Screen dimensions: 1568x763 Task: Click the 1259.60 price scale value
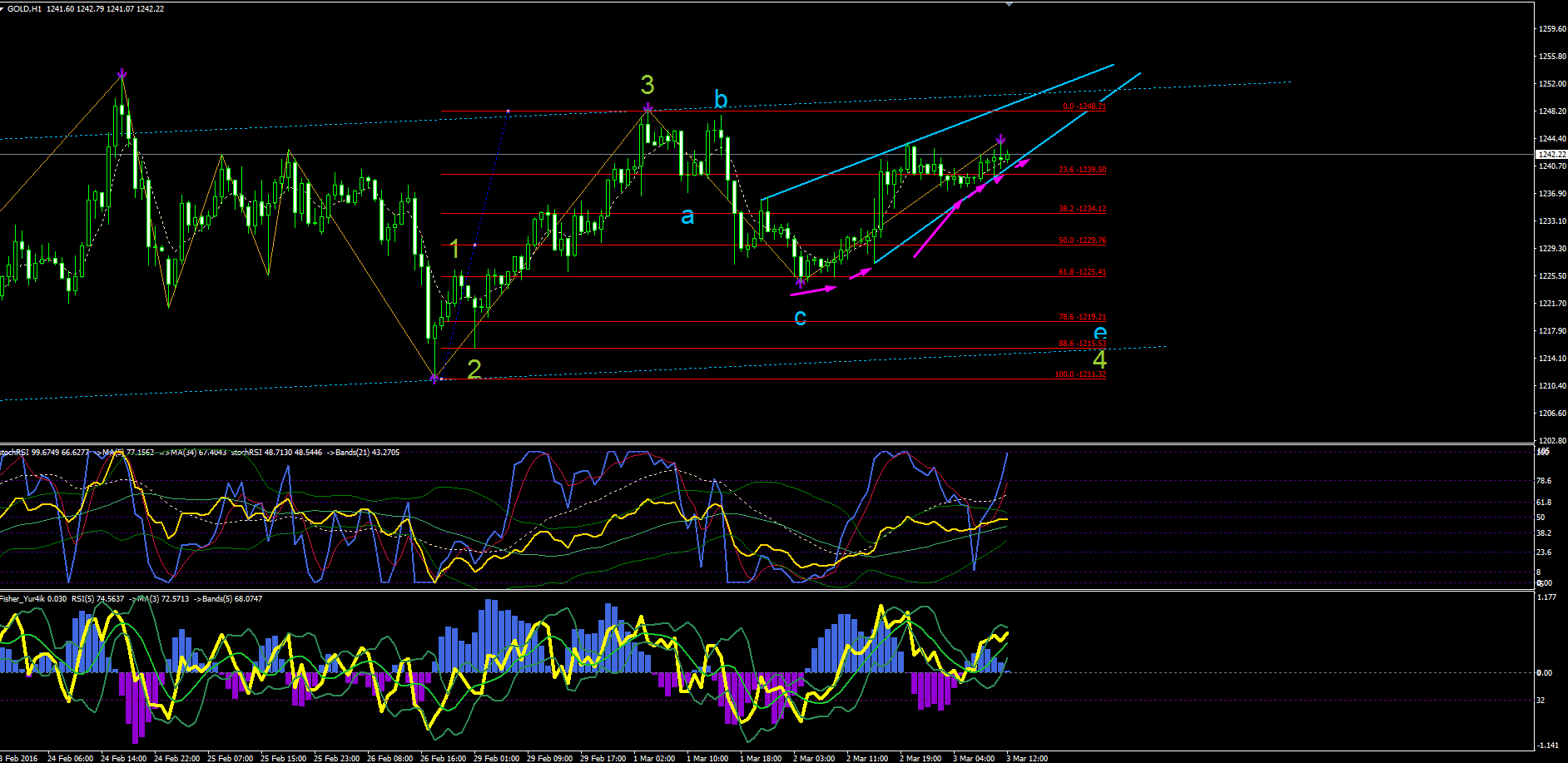[x=1553, y=29]
